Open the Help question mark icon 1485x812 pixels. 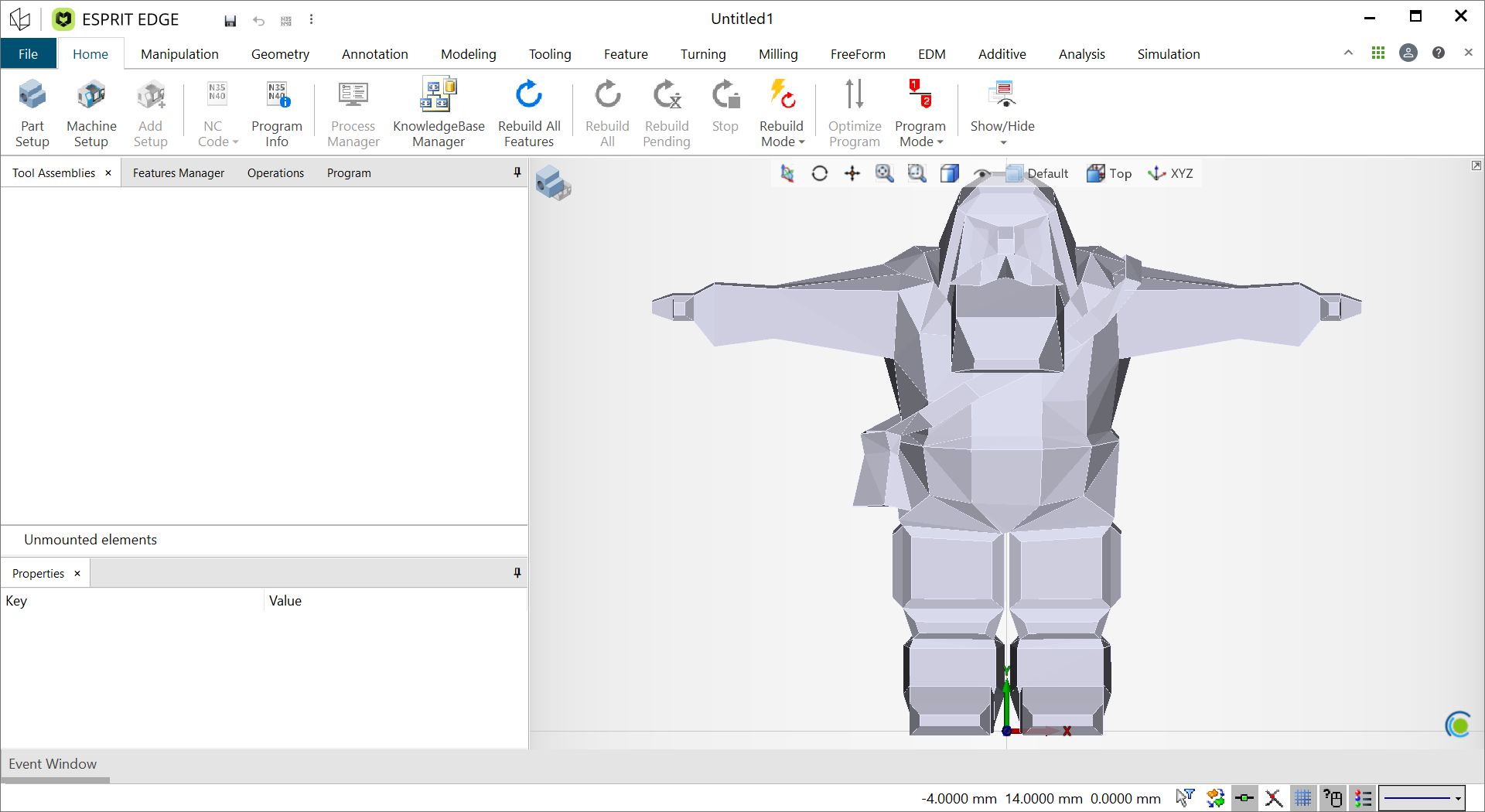pyautogui.click(x=1439, y=53)
